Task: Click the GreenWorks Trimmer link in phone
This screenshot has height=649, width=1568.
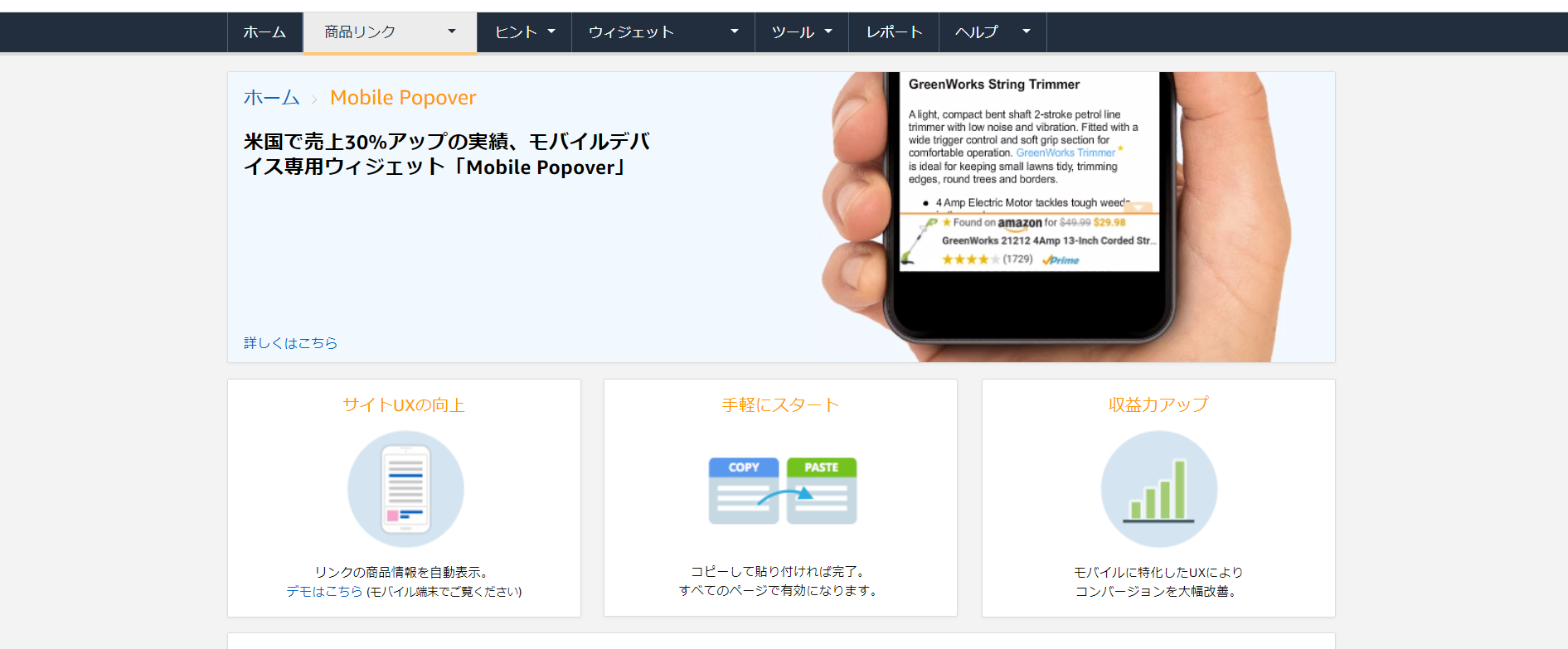Action: (1066, 153)
